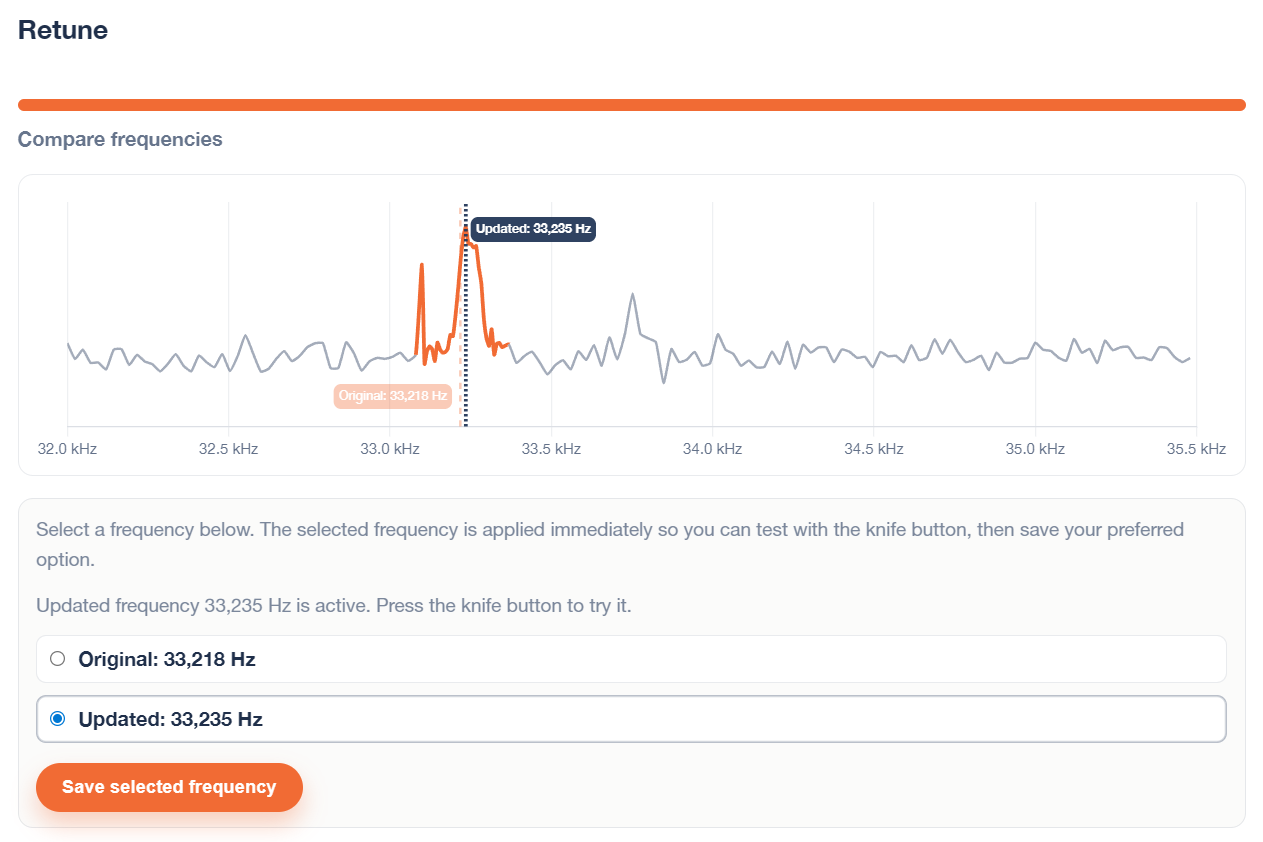The image size is (1263, 842).
Task: Click the 'Updated frequency 33,235 Hz is active' message
Action: coord(333,605)
